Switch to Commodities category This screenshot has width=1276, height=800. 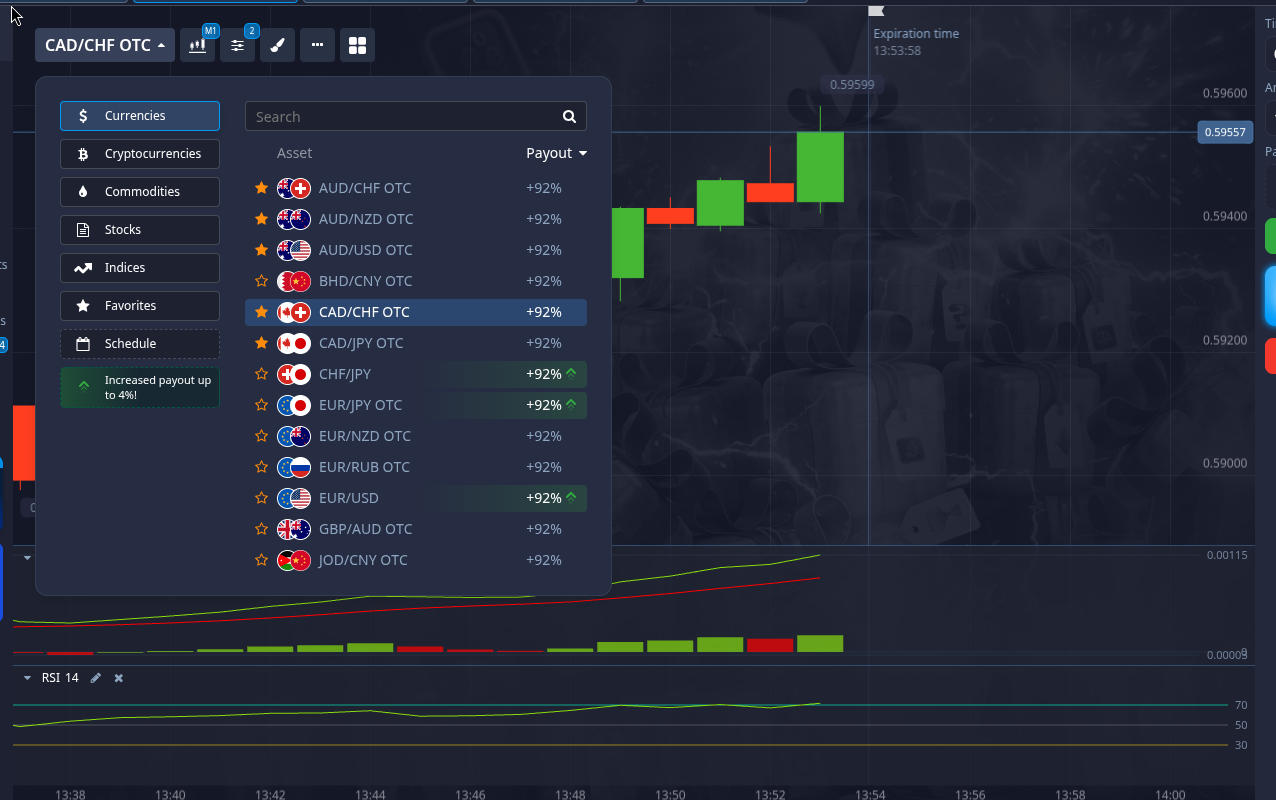[140, 192]
